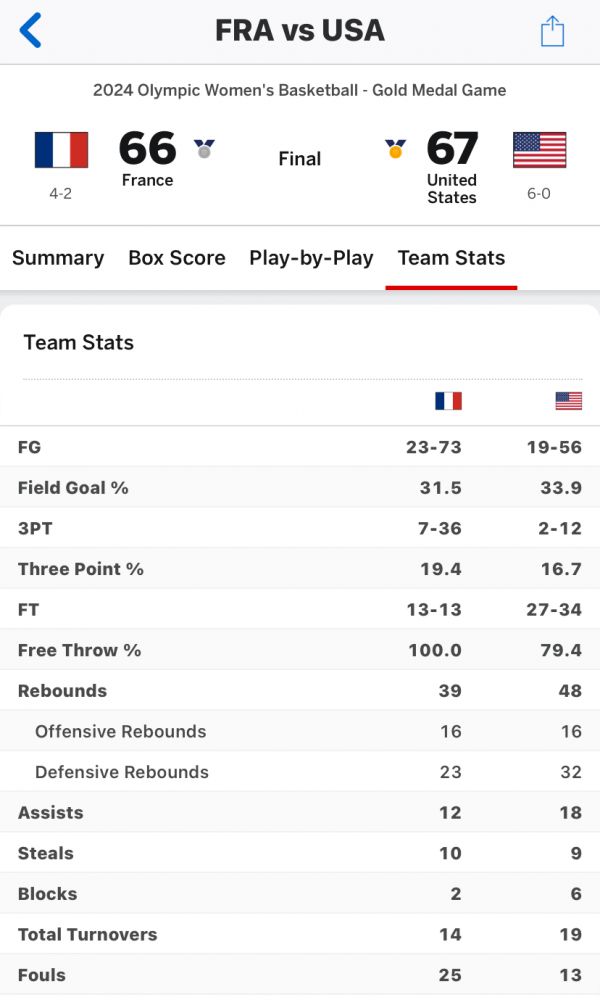This screenshot has height=1000, width=600.
Task: Tap France's score of 66
Action: point(147,148)
